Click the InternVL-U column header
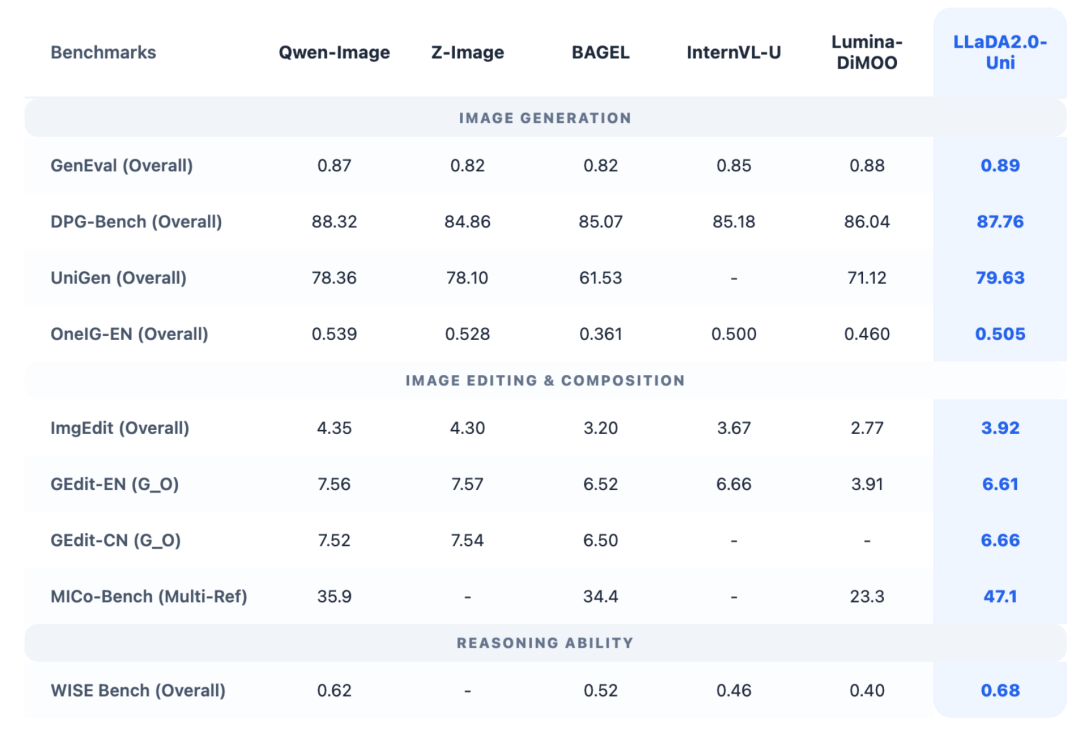The image size is (1080, 732). tap(733, 52)
